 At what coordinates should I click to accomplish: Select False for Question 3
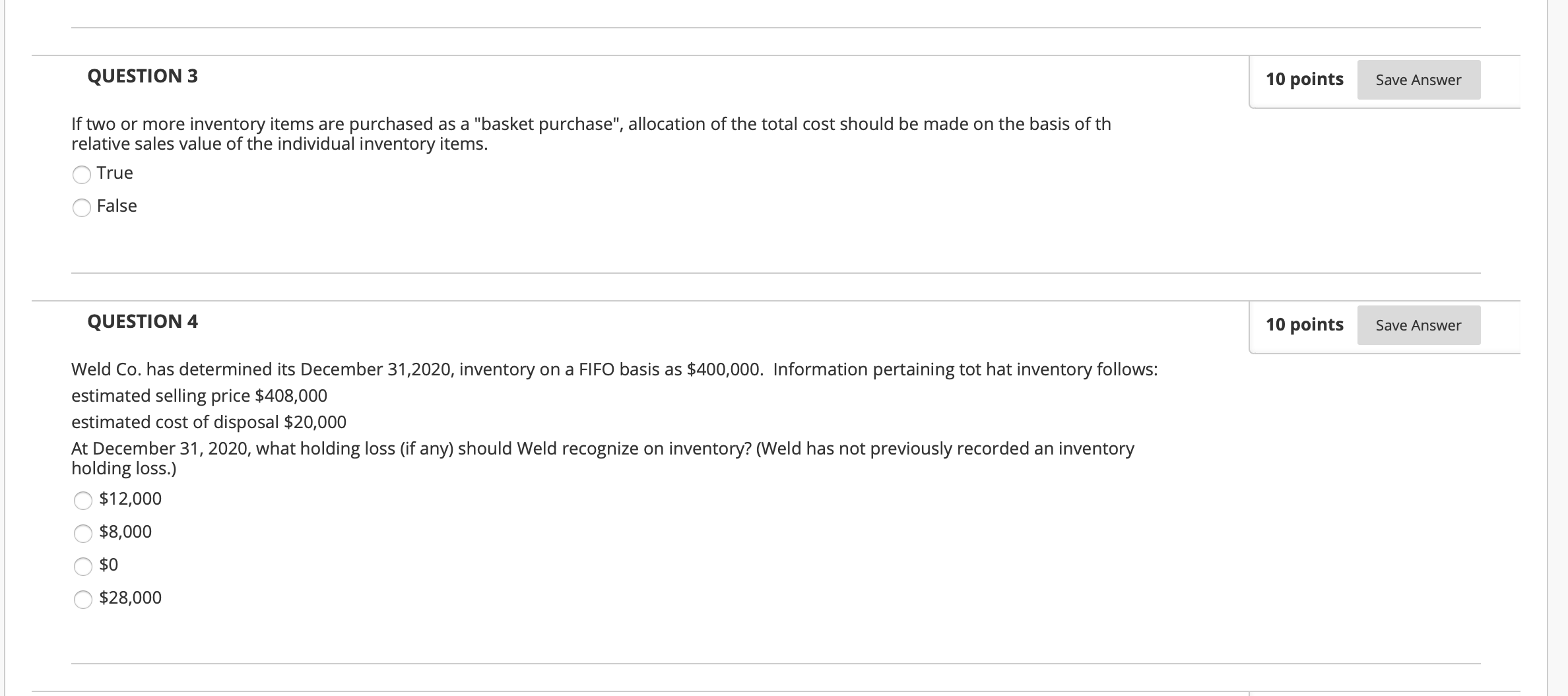[x=82, y=208]
